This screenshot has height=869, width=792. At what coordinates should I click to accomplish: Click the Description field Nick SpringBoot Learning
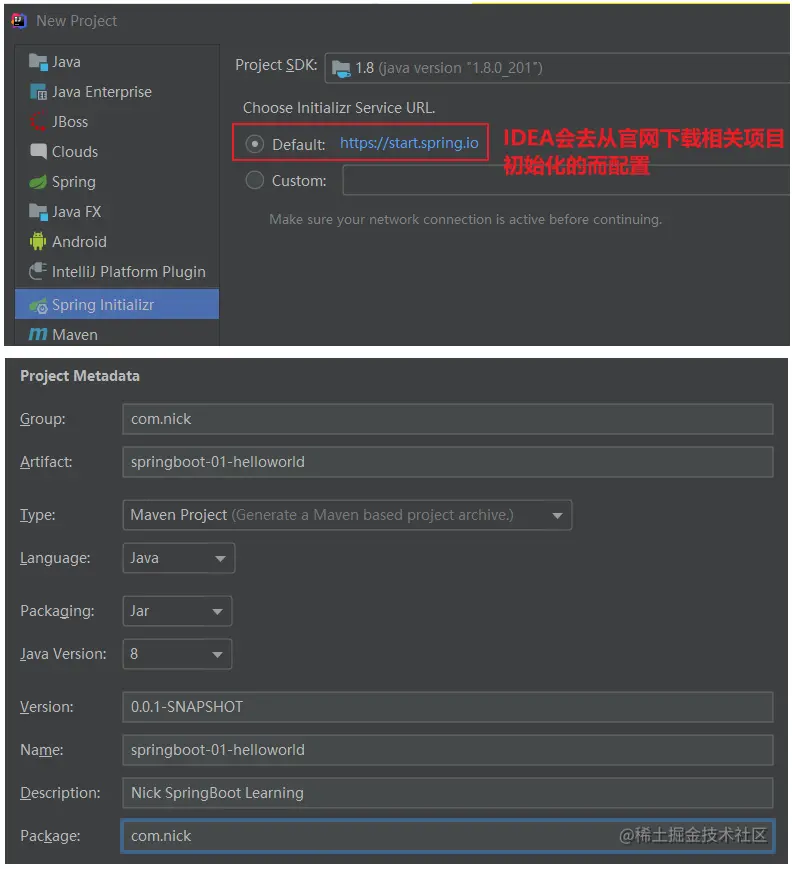447,793
